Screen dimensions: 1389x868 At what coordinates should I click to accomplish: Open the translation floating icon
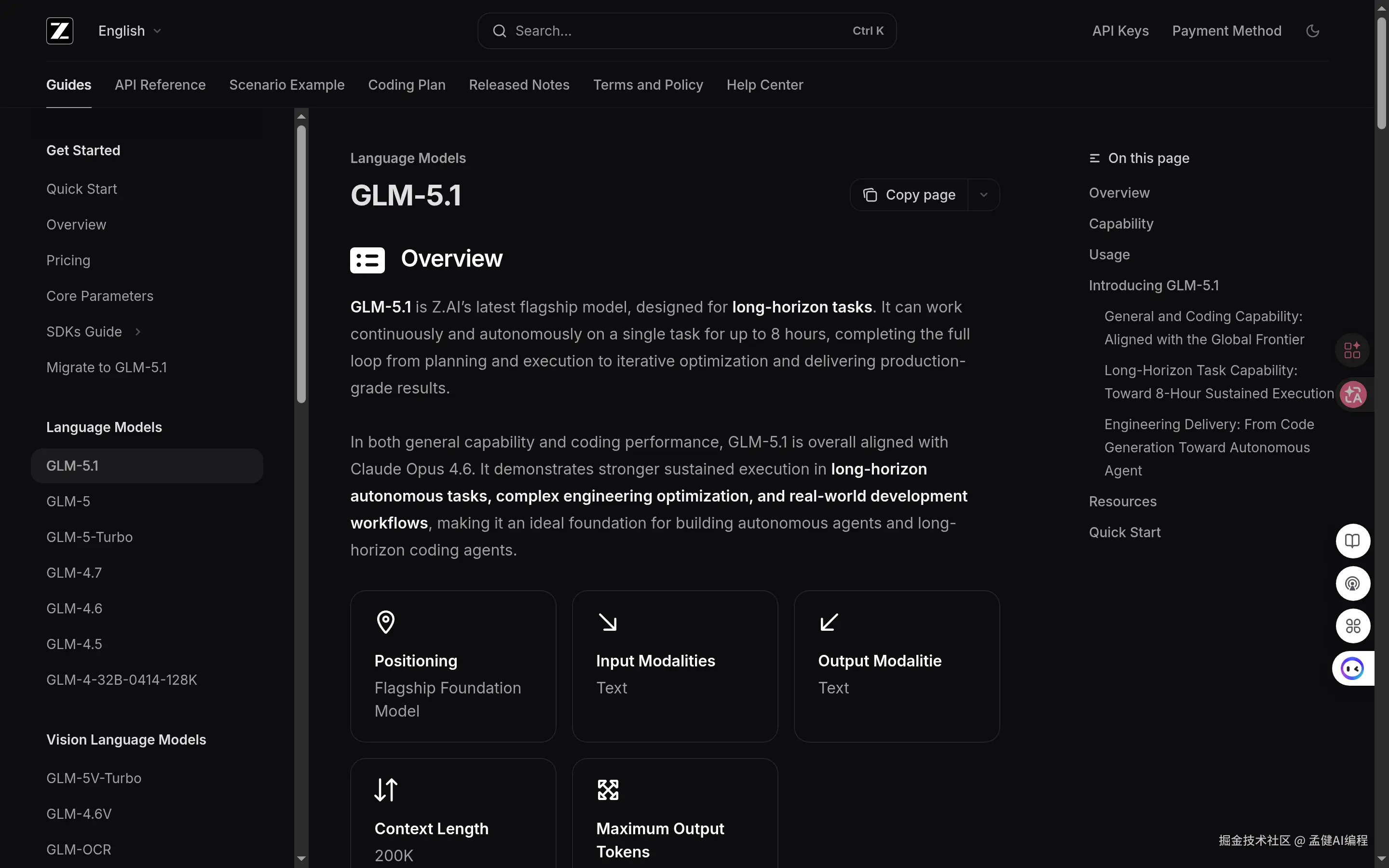pos(1352,394)
